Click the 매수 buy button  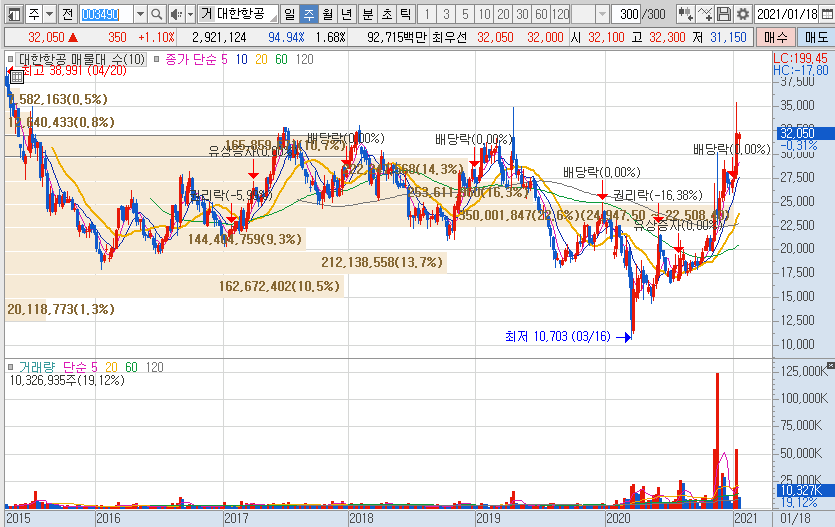coord(775,37)
